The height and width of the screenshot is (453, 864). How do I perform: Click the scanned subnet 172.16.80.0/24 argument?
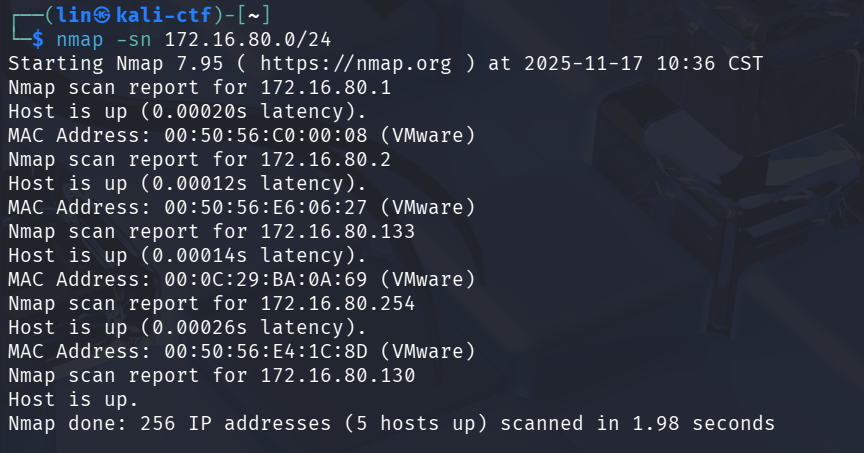coord(248,40)
